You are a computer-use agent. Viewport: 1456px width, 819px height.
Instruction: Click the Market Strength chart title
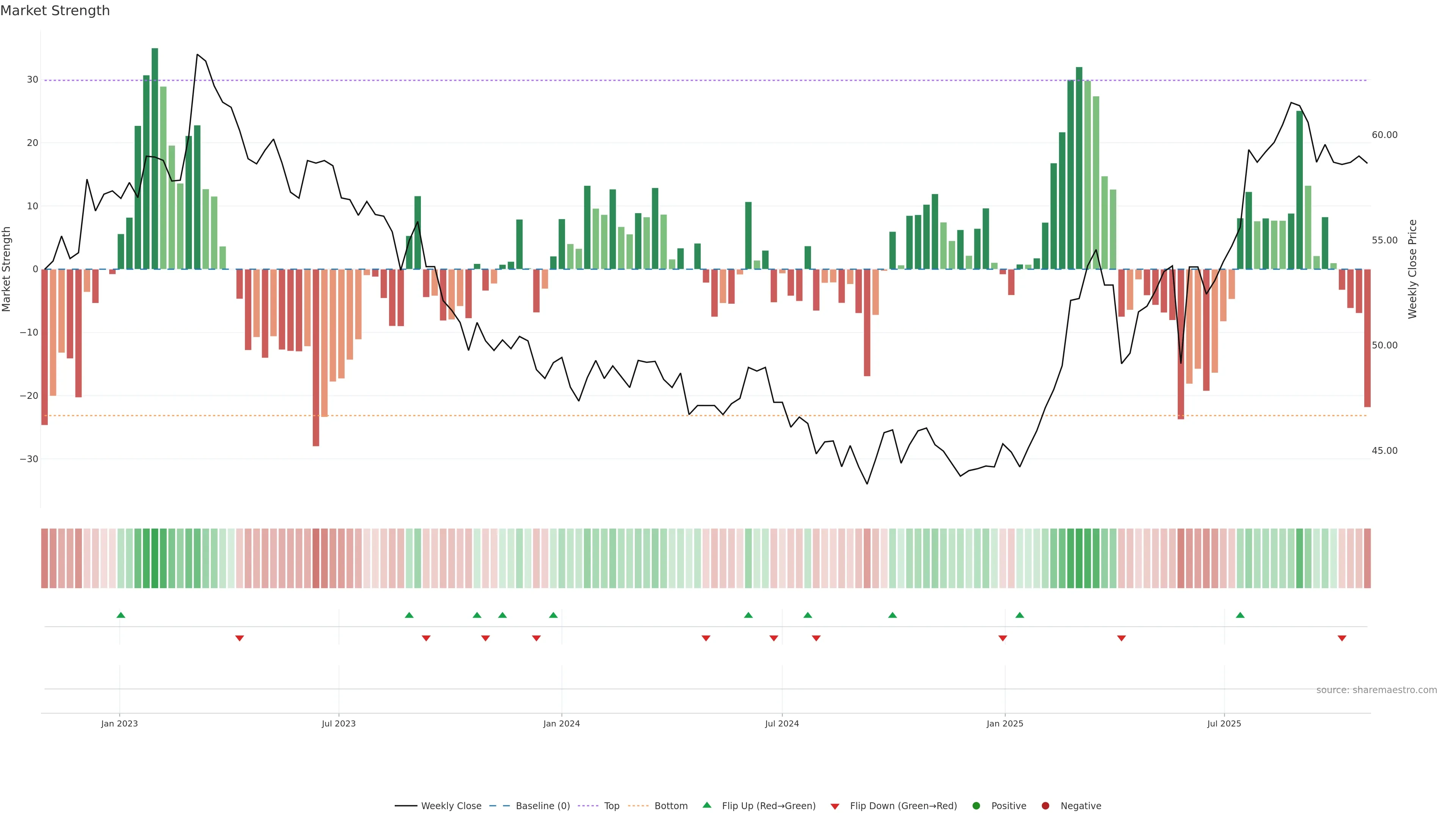55,11
